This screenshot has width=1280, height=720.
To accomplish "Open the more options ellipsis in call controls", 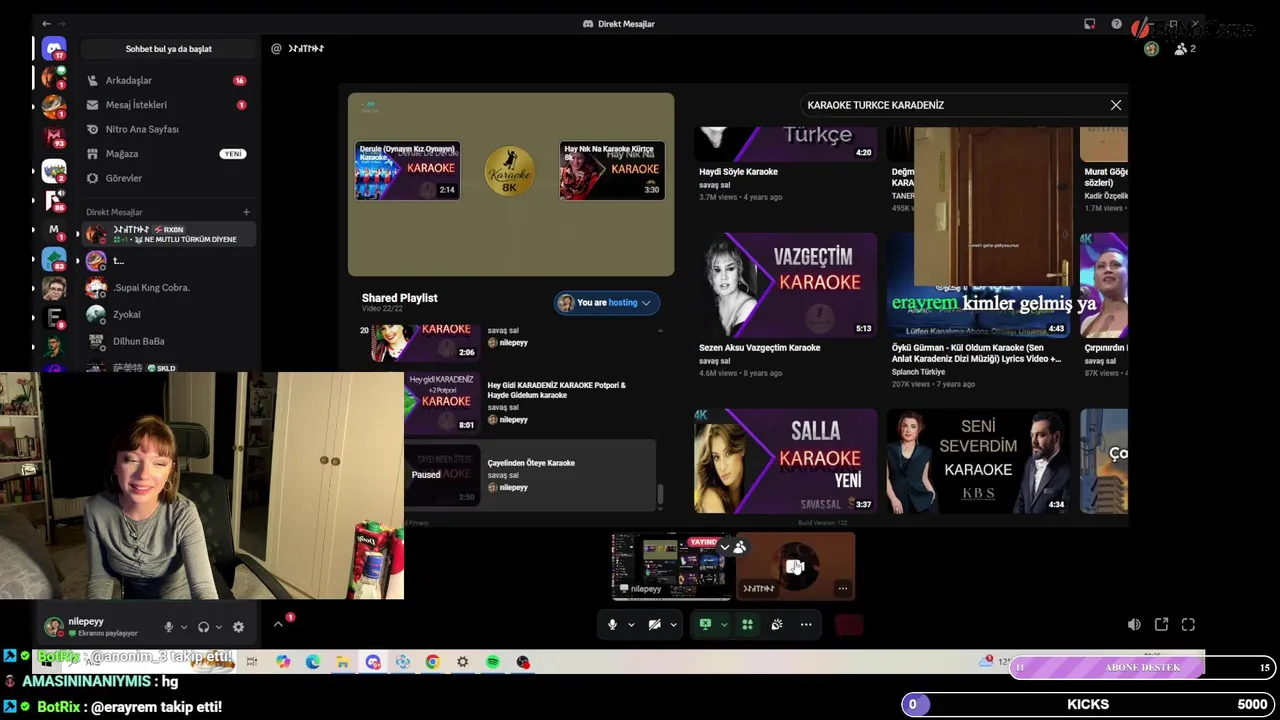I will coord(806,625).
